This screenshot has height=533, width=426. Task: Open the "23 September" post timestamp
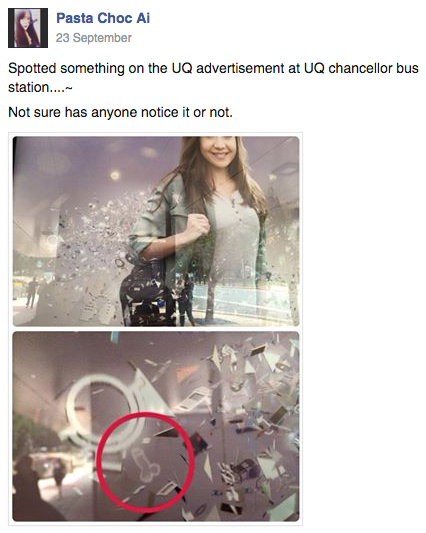pos(93,38)
